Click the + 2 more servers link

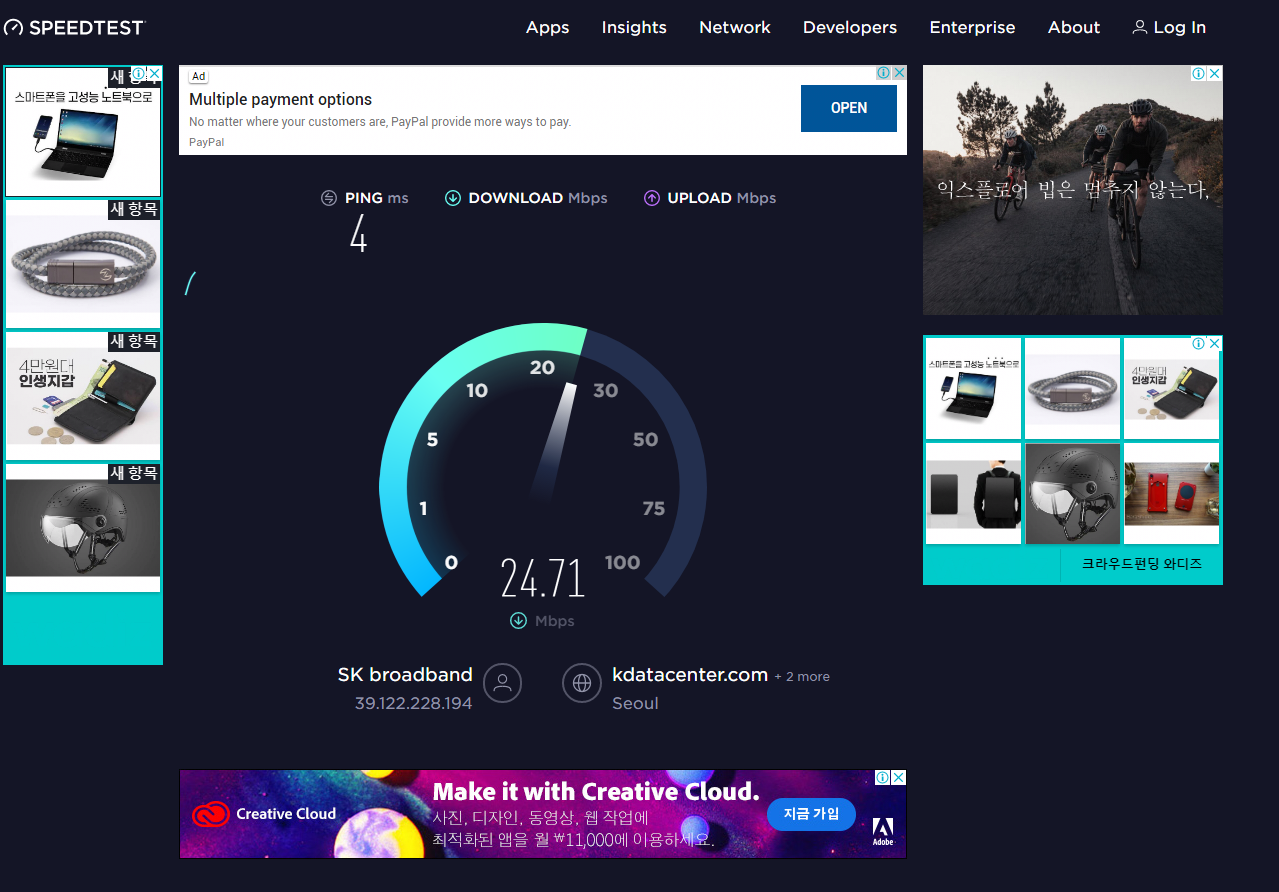tap(802, 677)
